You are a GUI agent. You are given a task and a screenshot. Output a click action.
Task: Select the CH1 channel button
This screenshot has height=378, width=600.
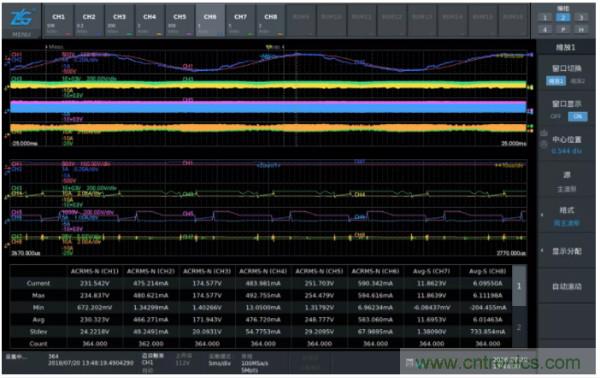coord(58,21)
